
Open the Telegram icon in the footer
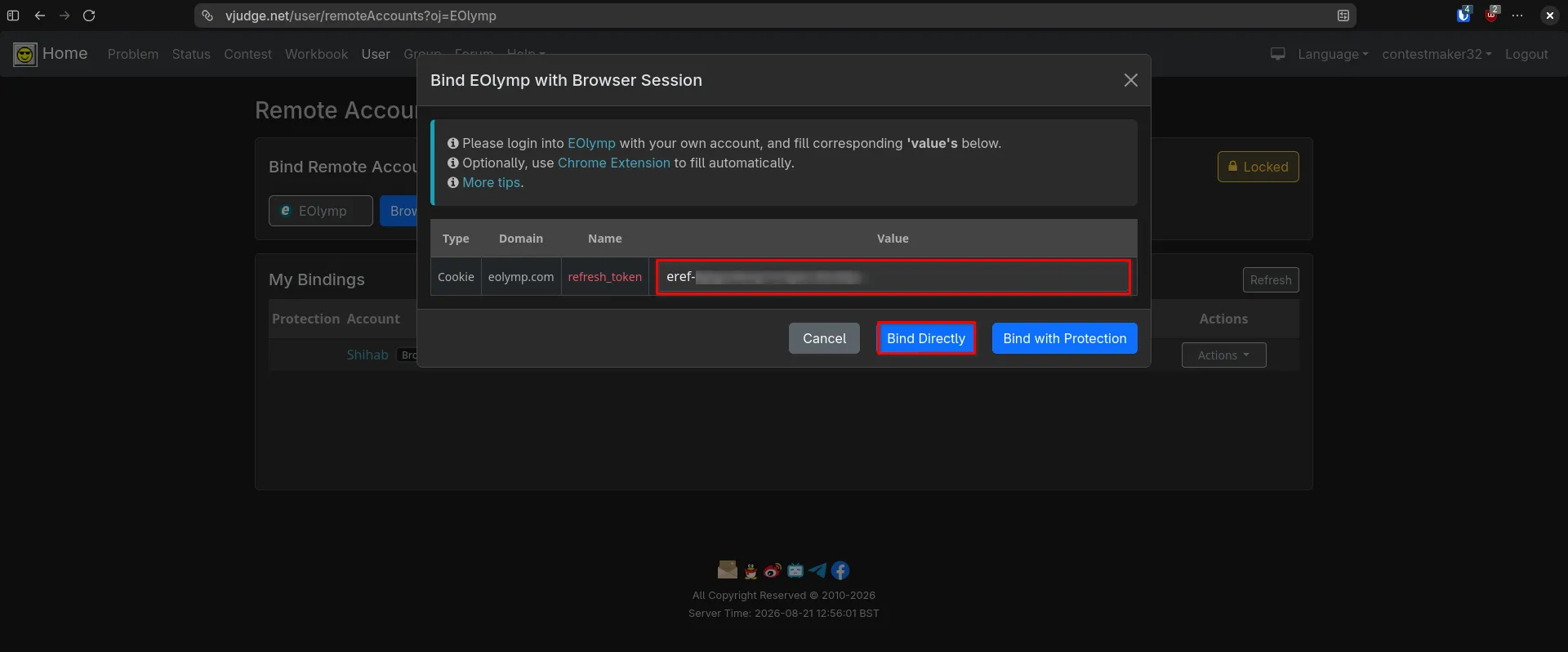point(817,570)
